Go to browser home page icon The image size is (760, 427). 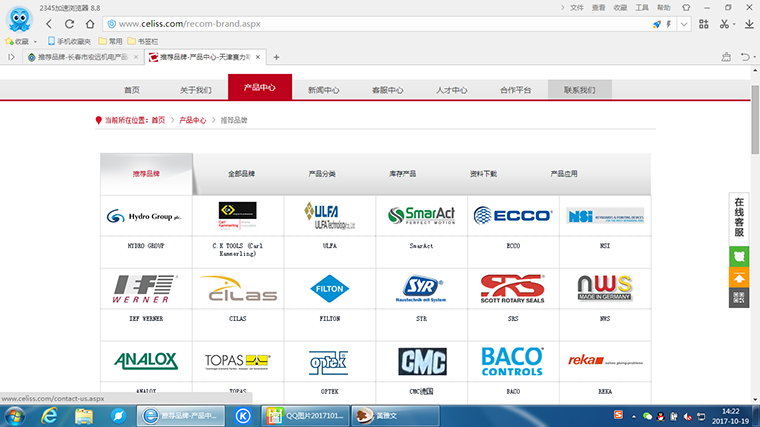pyautogui.click(x=90, y=24)
